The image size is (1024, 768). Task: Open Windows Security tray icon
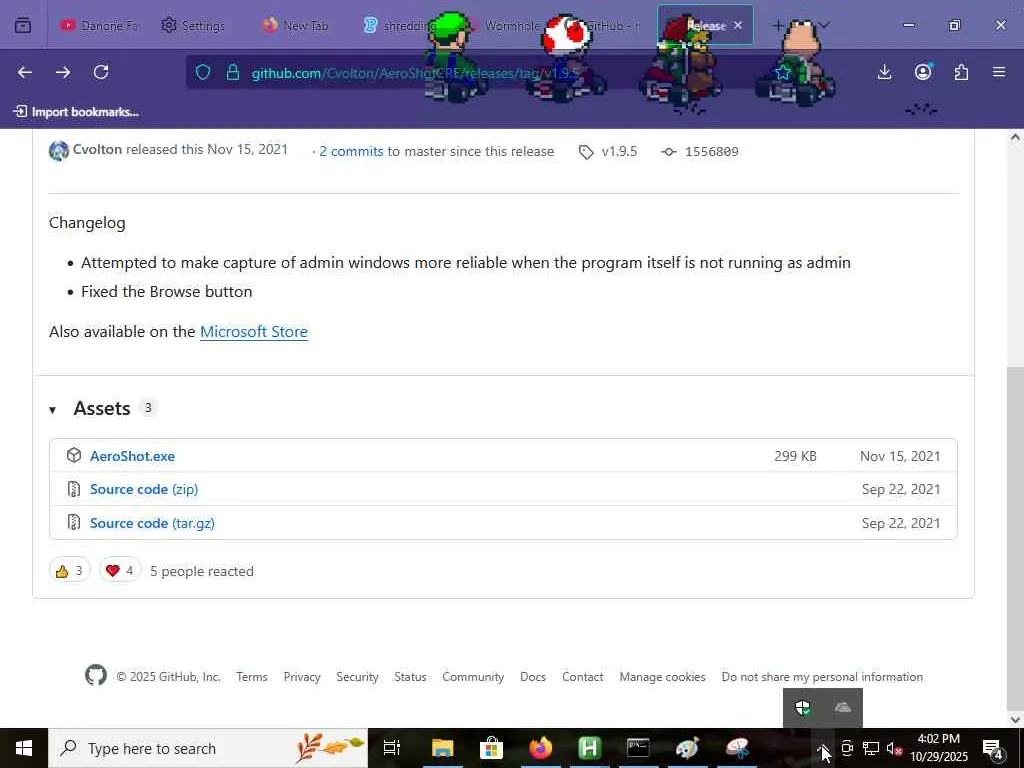click(803, 708)
